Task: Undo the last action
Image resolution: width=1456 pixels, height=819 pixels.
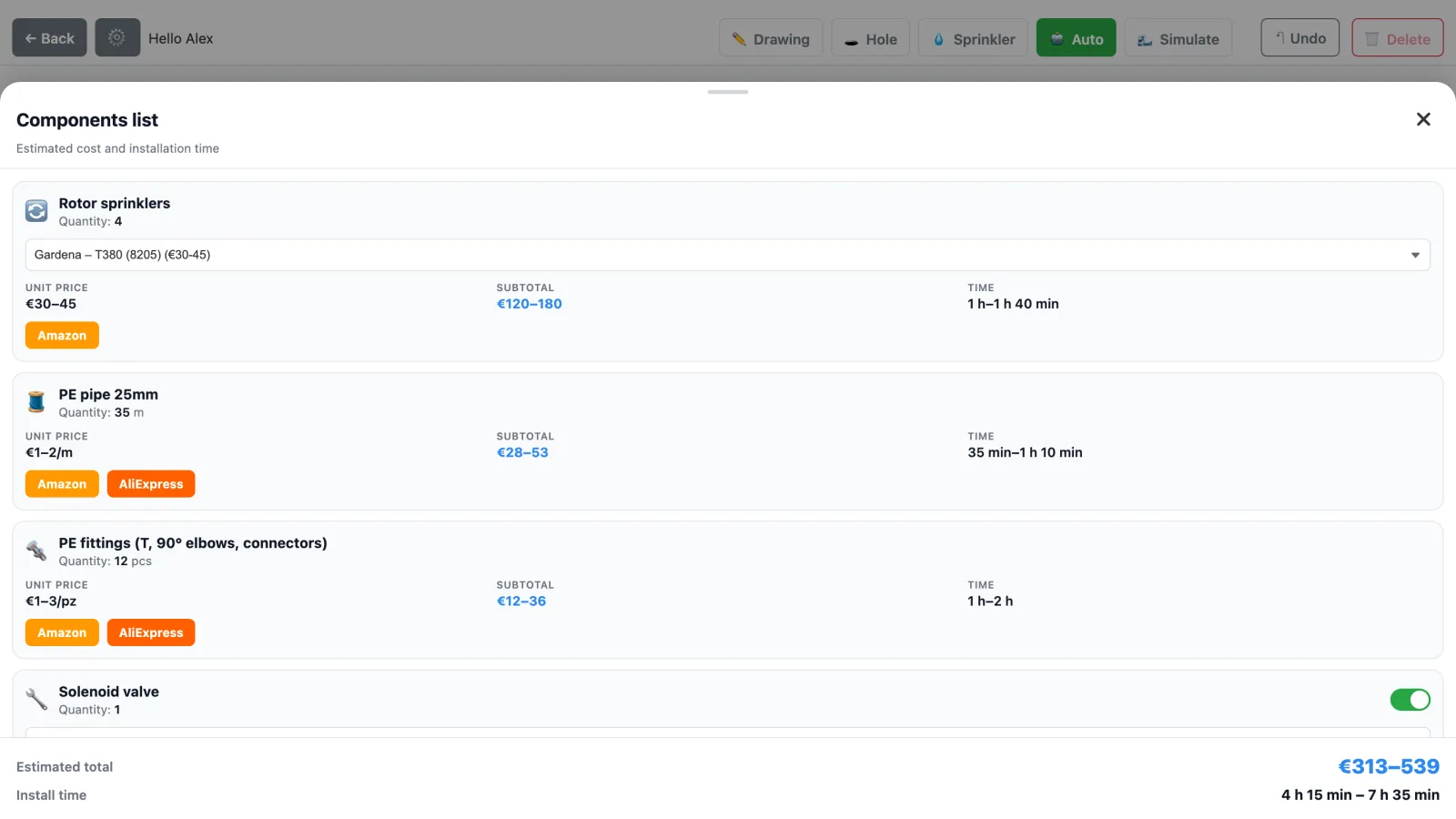Action: click(1299, 38)
